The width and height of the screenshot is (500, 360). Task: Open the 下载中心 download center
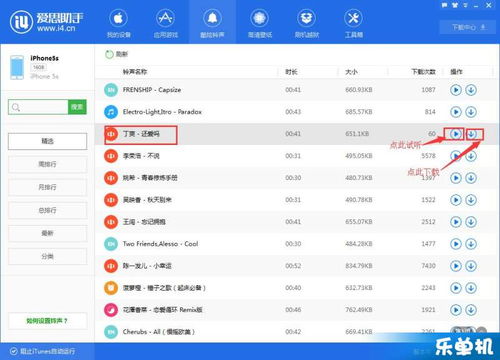(x=469, y=27)
